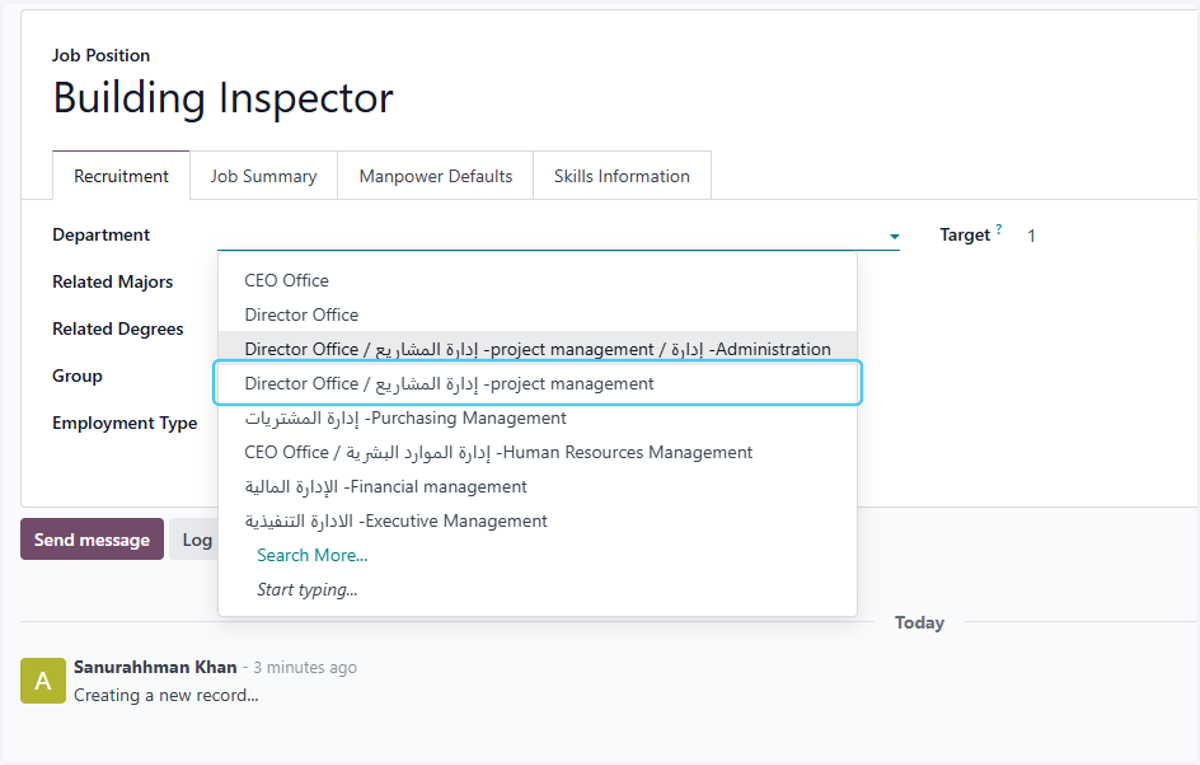The width and height of the screenshot is (1200, 765).
Task: Switch to the Skills Information tab
Action: point(622,176)
